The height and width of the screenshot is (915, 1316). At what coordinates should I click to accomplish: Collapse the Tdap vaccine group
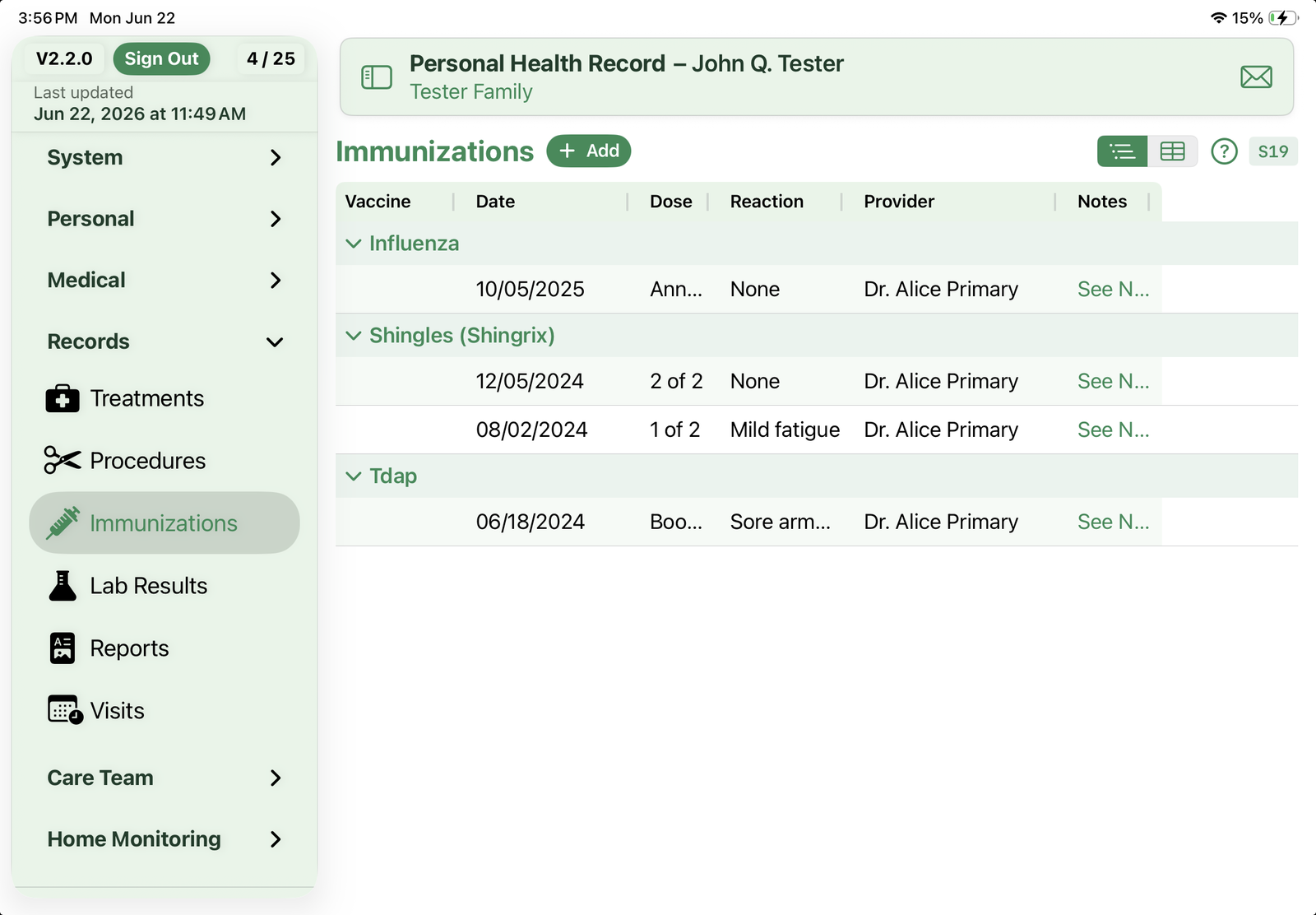click(354, 476)
